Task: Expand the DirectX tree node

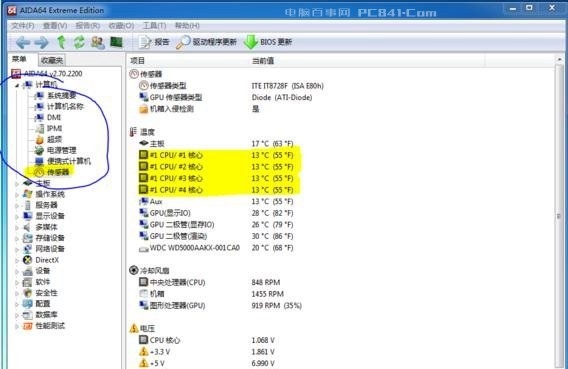Action: pos(17,260)
